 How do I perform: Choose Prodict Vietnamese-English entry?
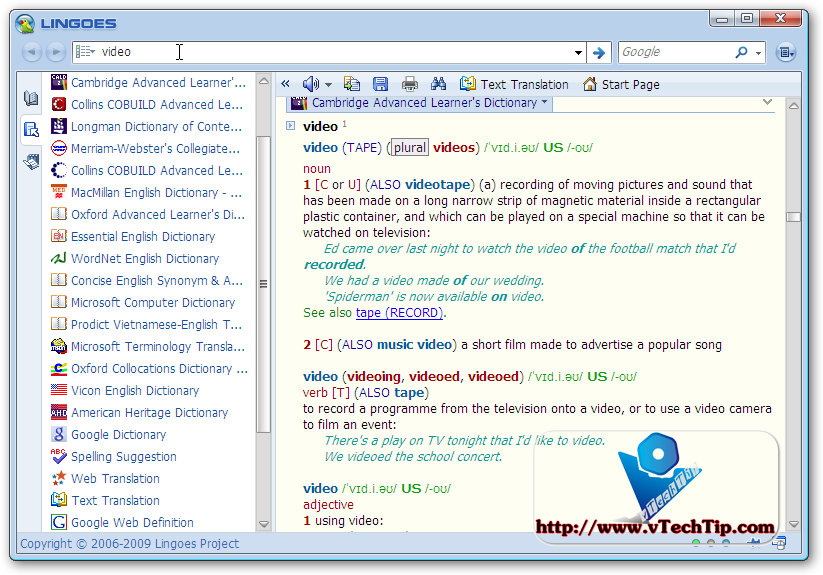coord(147,325)
